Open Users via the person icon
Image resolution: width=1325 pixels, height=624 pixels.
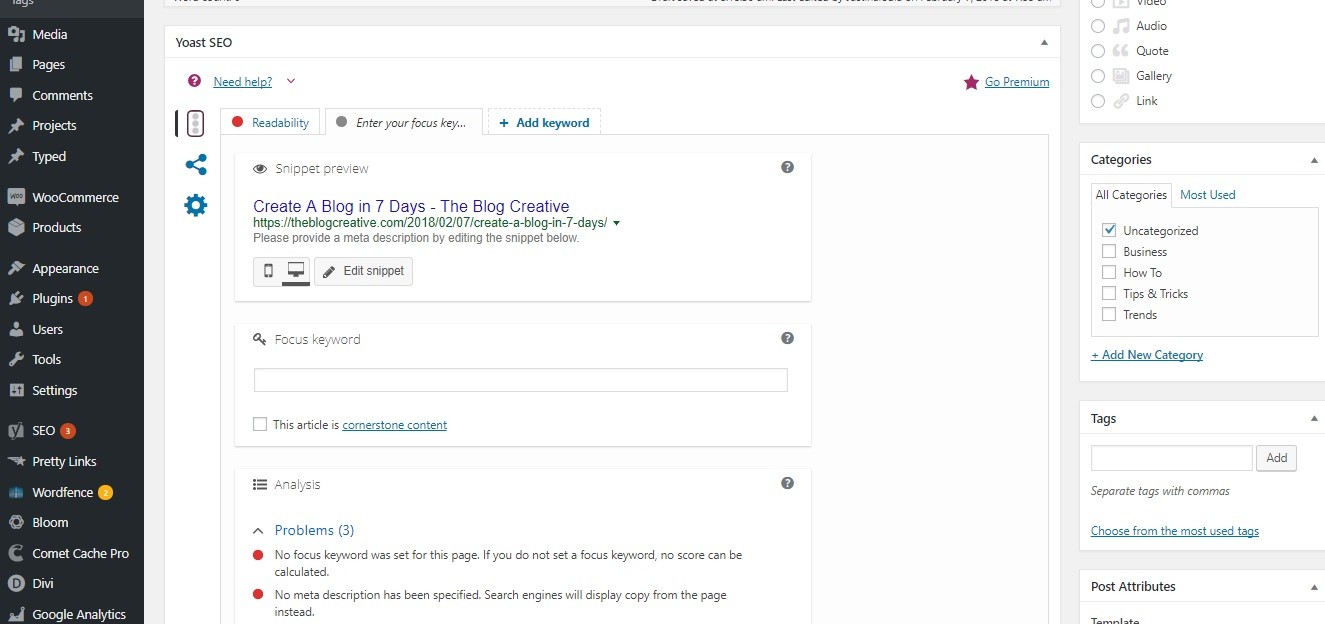(x=16, y=329)
